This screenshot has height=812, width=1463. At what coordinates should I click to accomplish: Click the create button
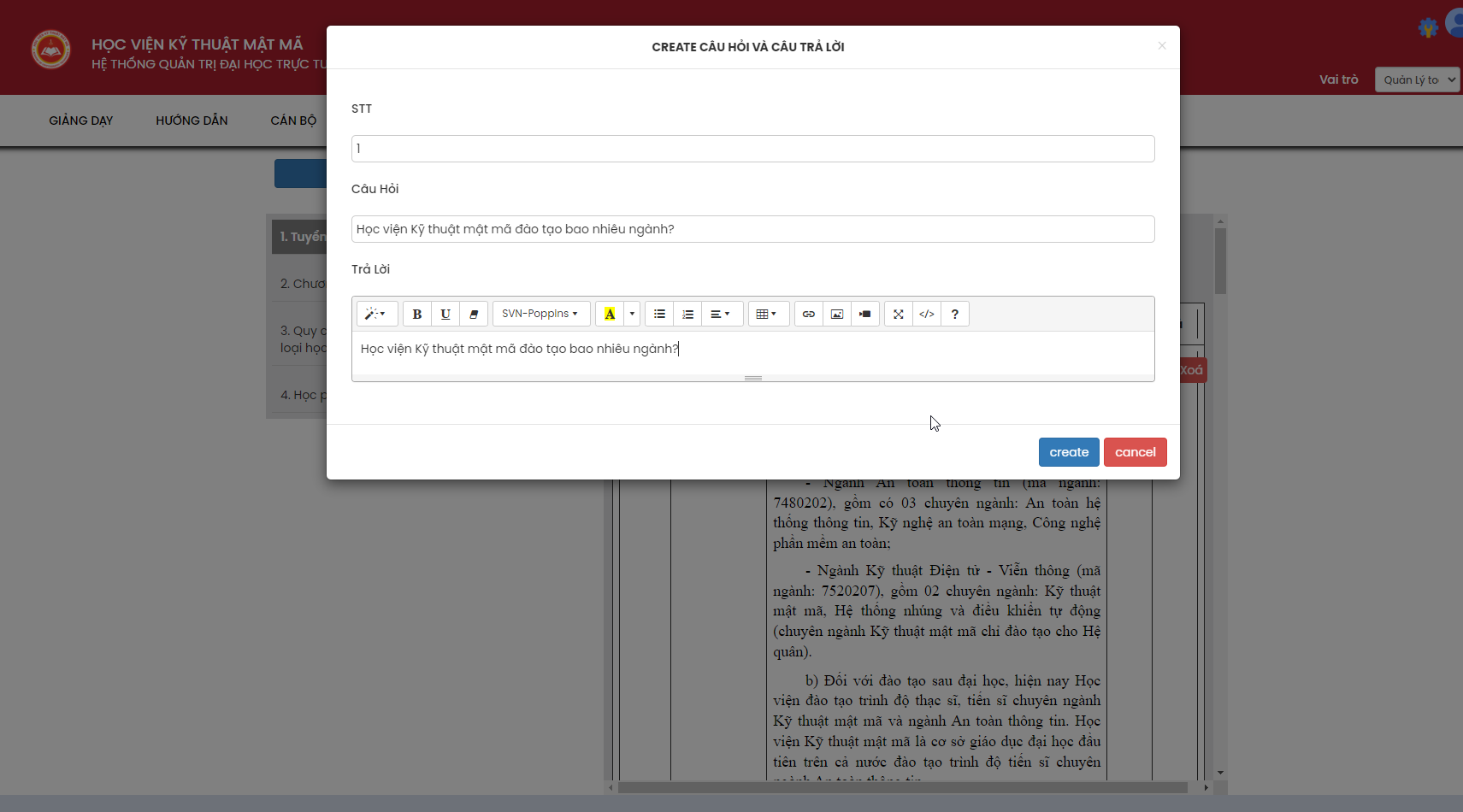(x=1069, y=452)
